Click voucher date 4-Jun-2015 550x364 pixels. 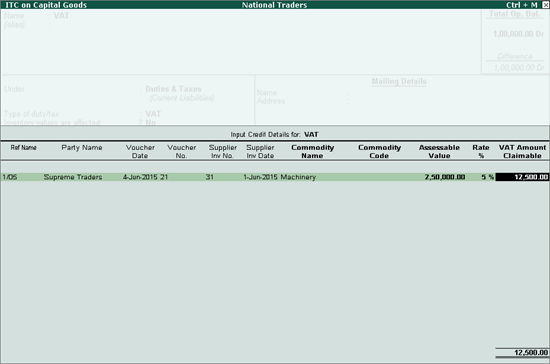[140, 177]
